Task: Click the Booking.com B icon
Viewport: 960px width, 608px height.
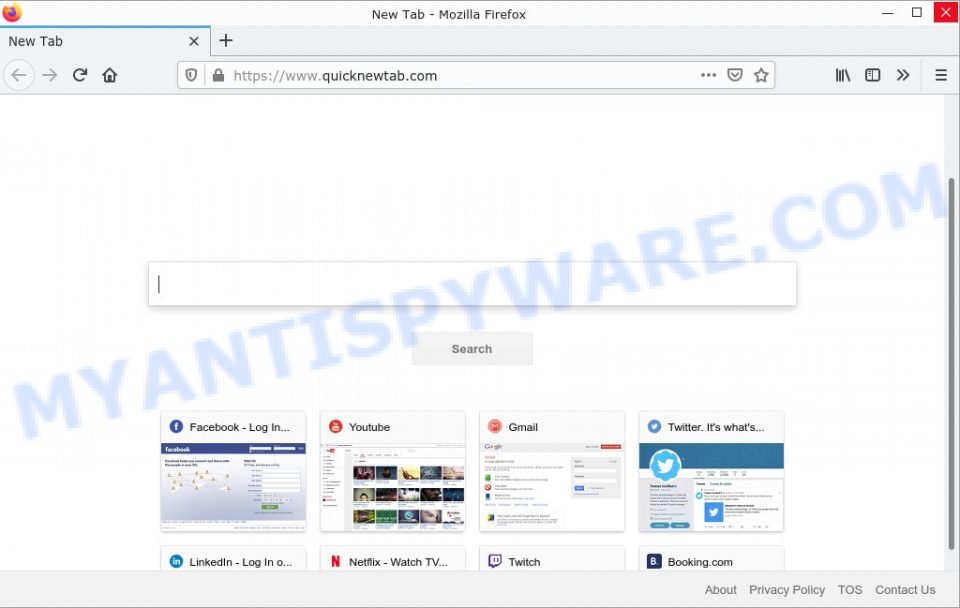Action: 654,561
